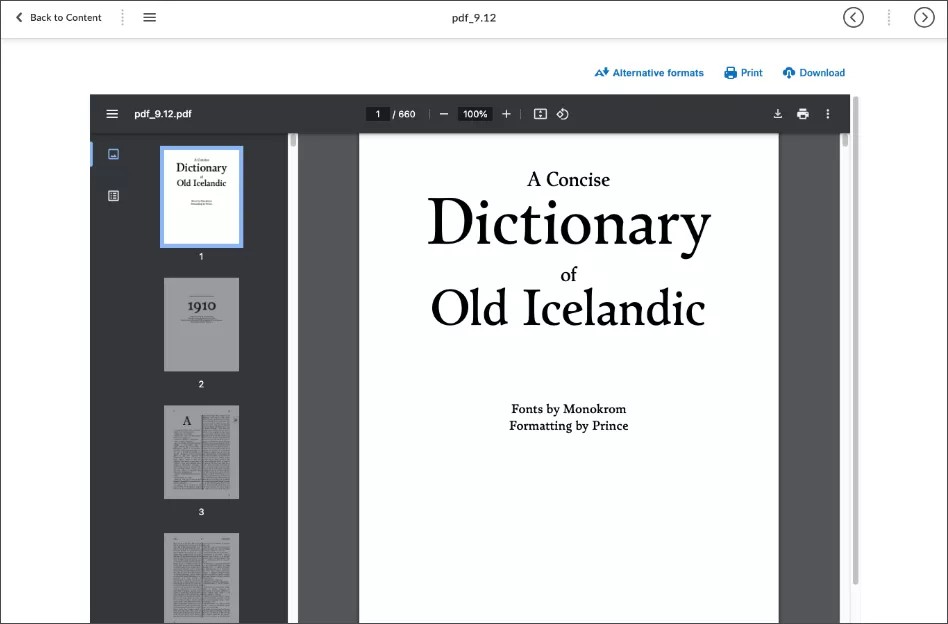This screenshot has width=948, height=624.
Task: Click the page number input field
Action: tap(378, 114)
